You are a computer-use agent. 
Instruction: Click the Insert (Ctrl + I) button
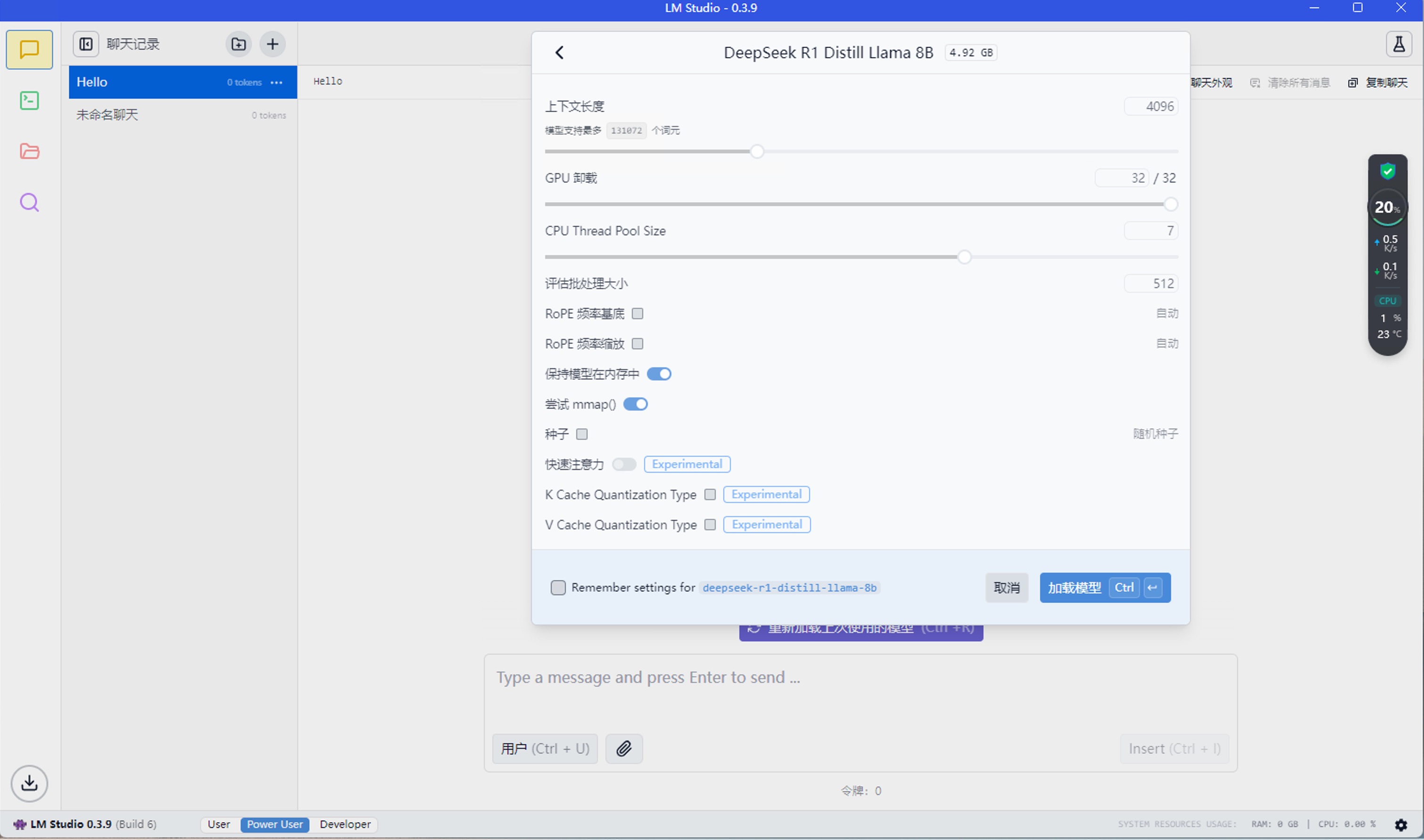coord(1174,748)
